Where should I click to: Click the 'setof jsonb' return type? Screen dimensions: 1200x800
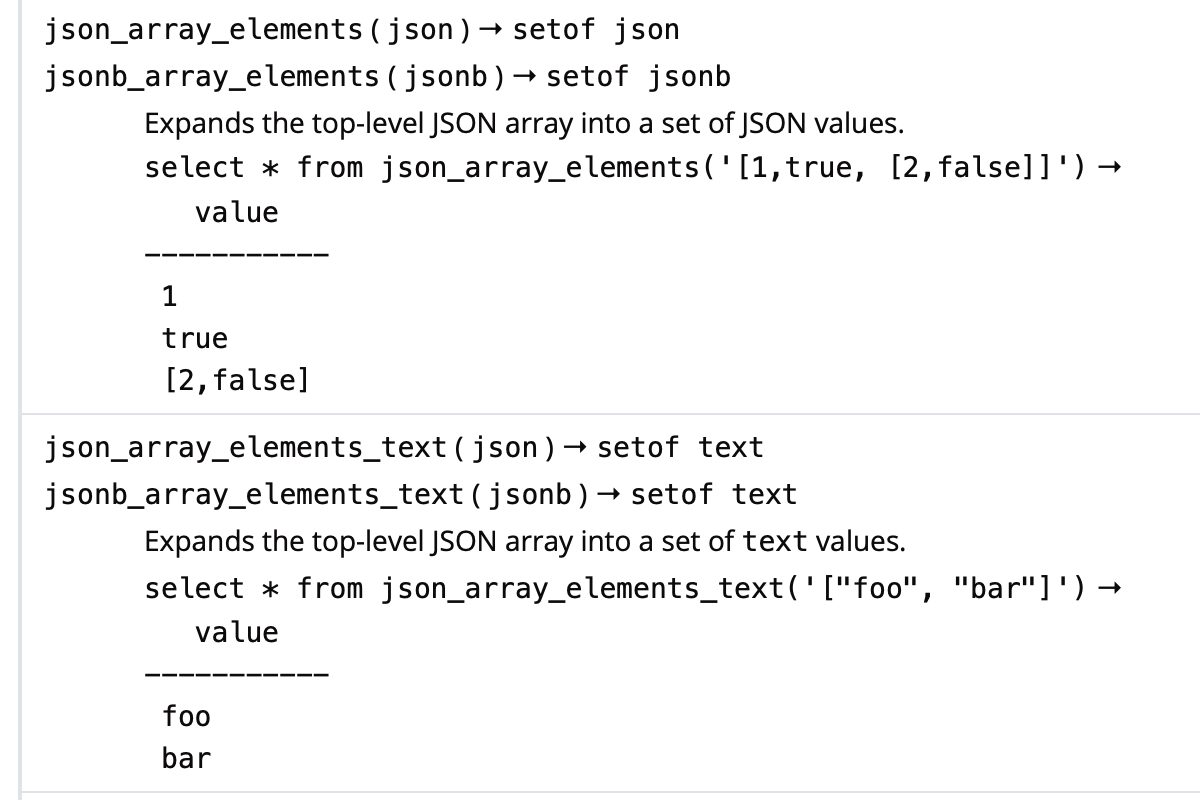click(x=639, y=76)
